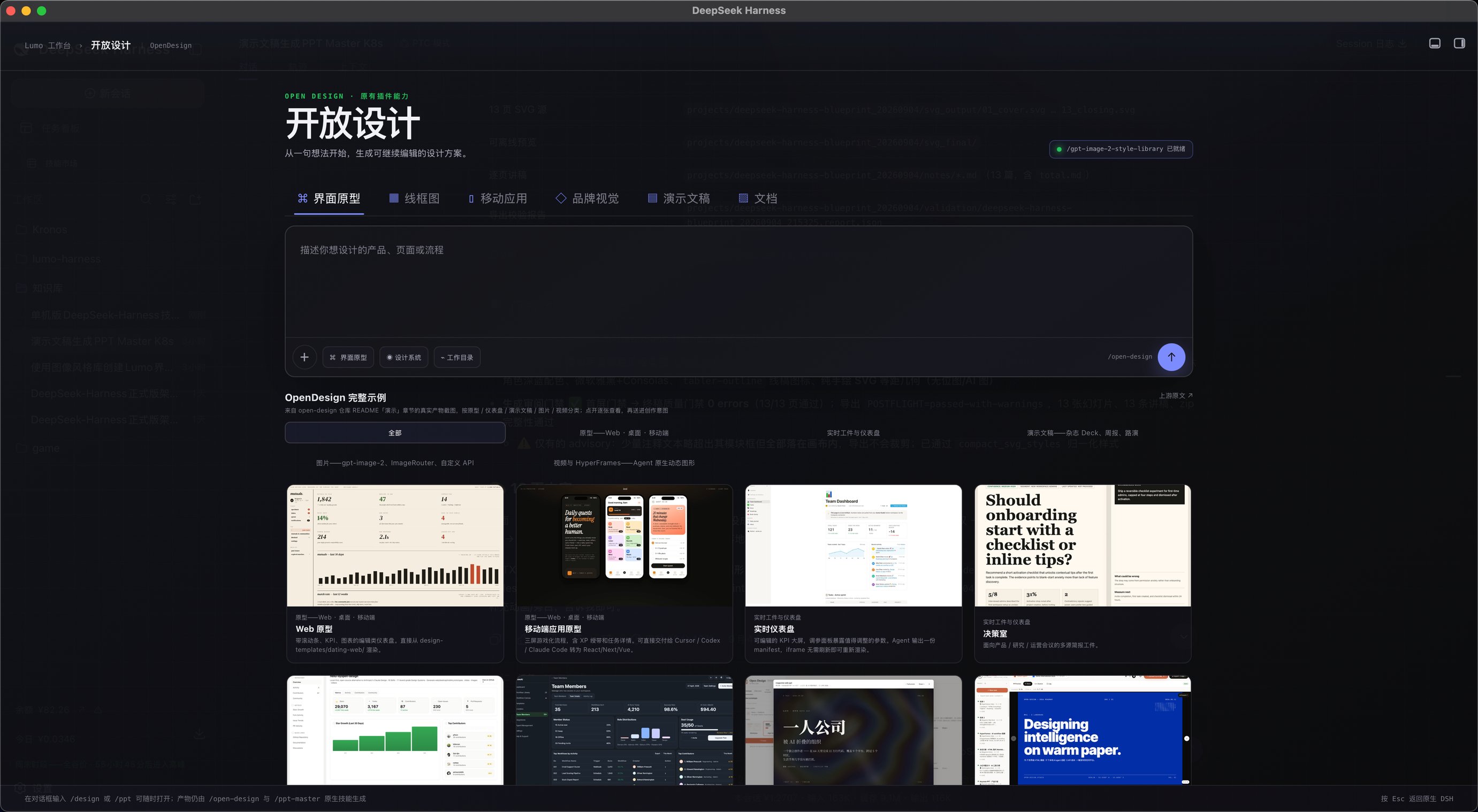Click the OPEN DESIGN · 原有插件能力 label
This screenshot has width=1478, height=812.
coord(347,96)
